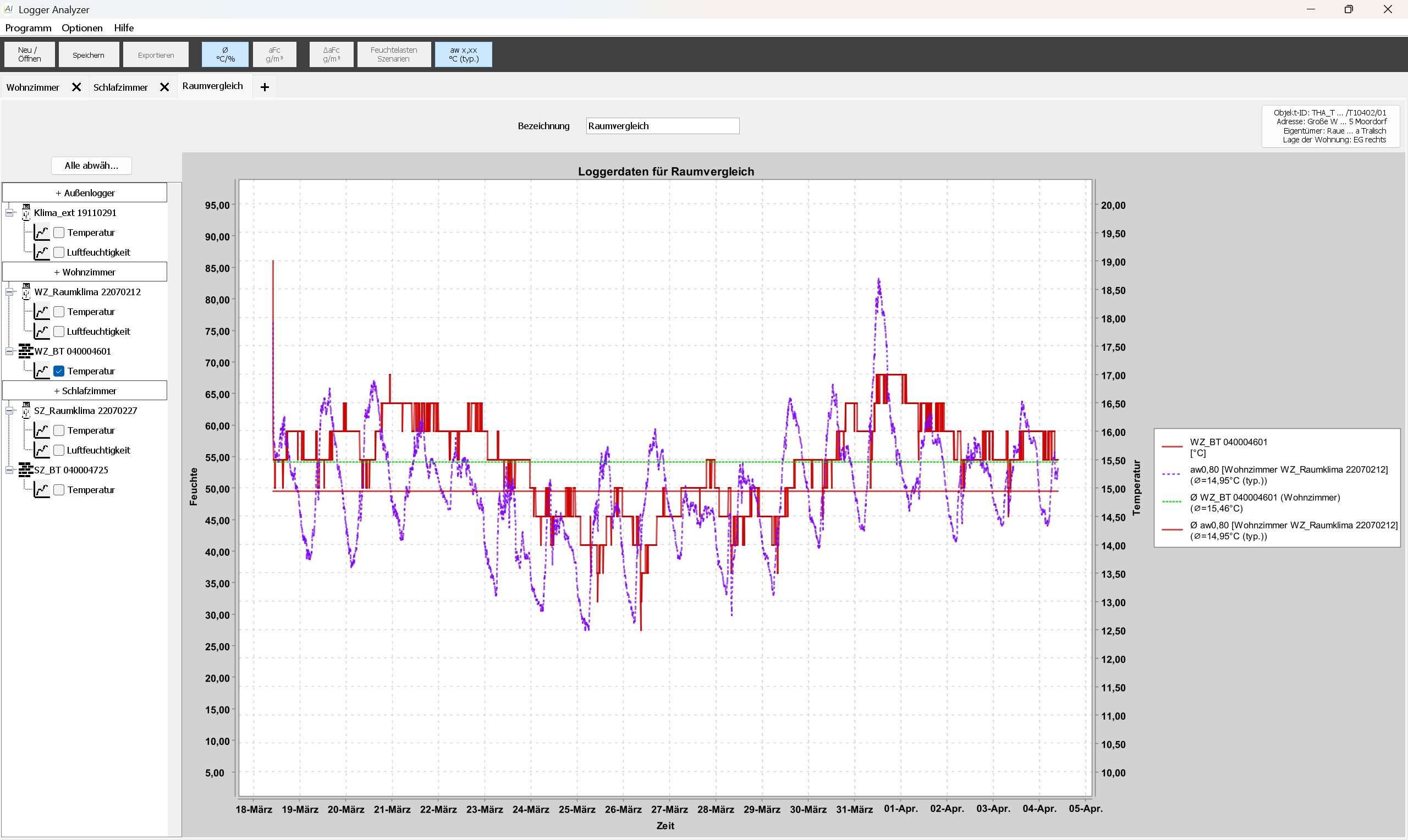This screenshot has width=1408, height=840.
Task: Add a new tab with plus icon
Action: (x=265, y=87)
